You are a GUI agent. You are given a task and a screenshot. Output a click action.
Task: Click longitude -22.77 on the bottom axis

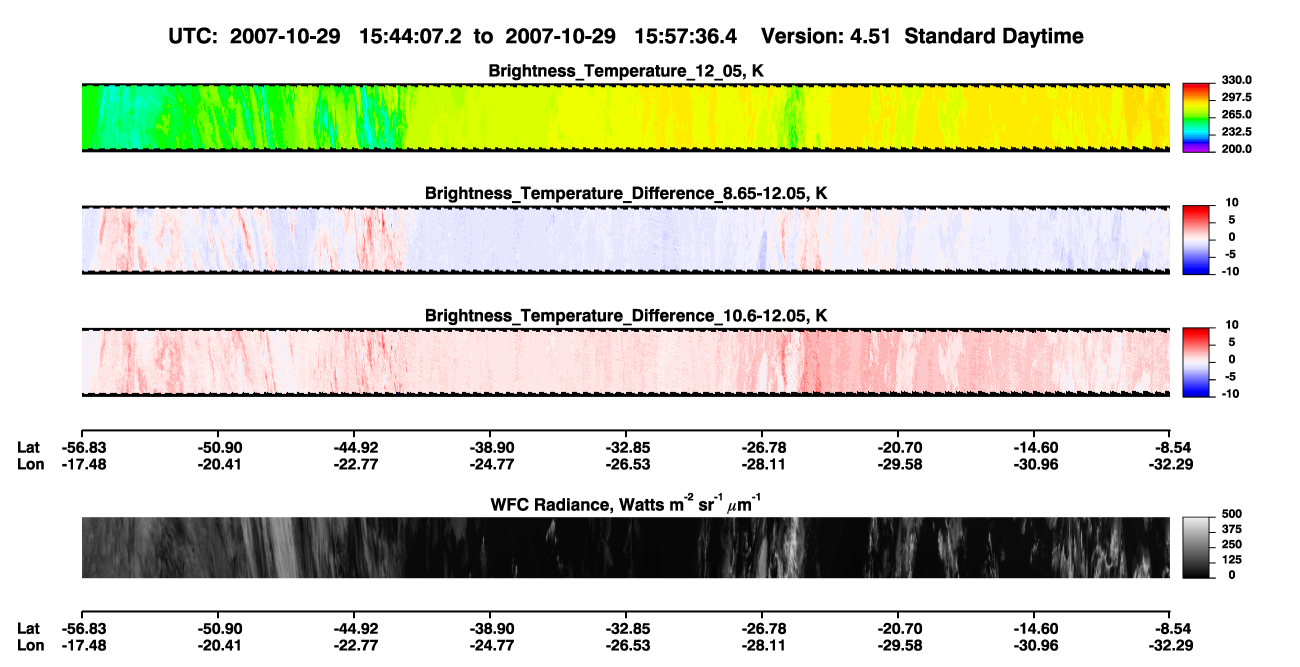click(354, 645)
